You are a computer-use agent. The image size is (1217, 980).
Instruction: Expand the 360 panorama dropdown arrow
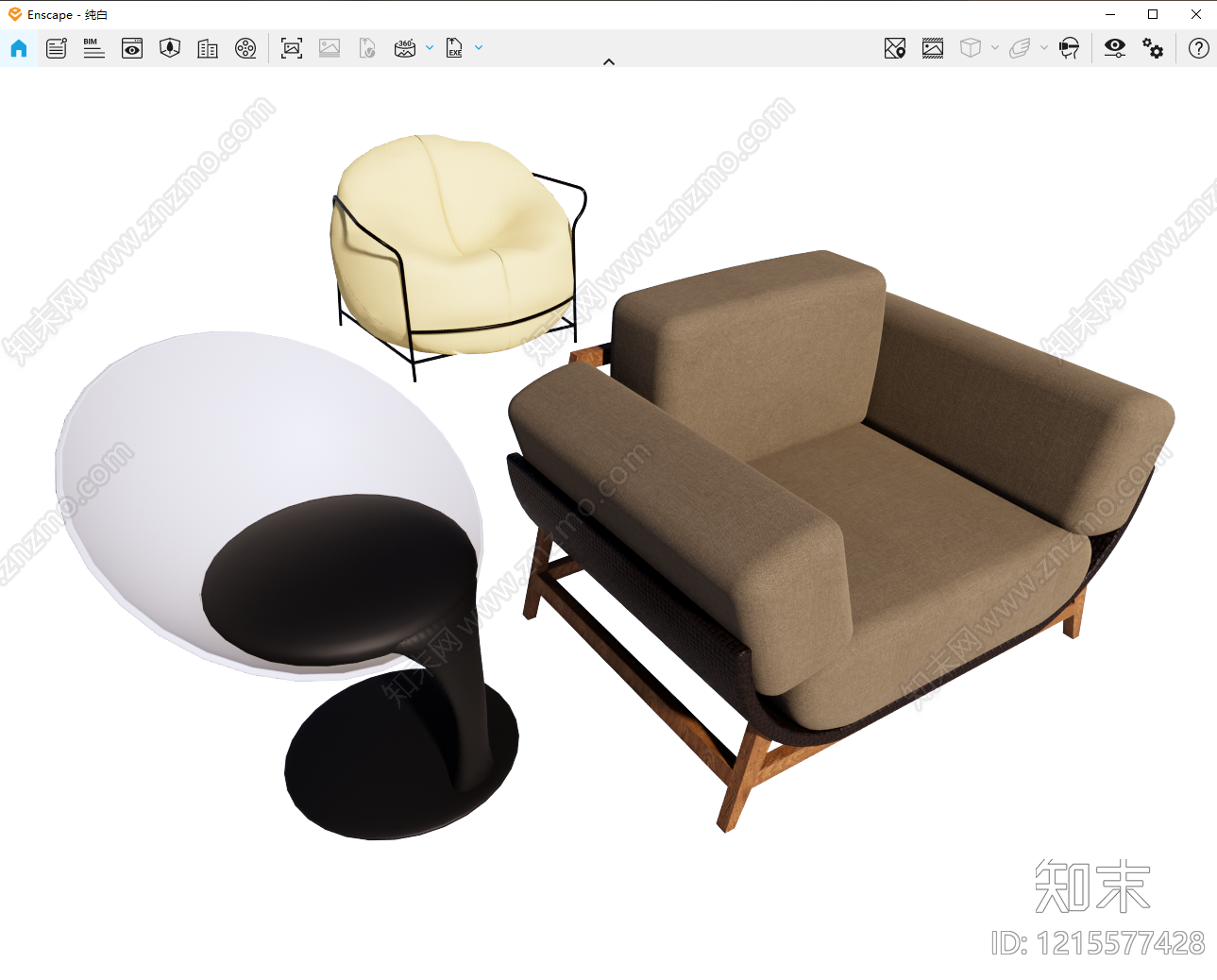430,47
